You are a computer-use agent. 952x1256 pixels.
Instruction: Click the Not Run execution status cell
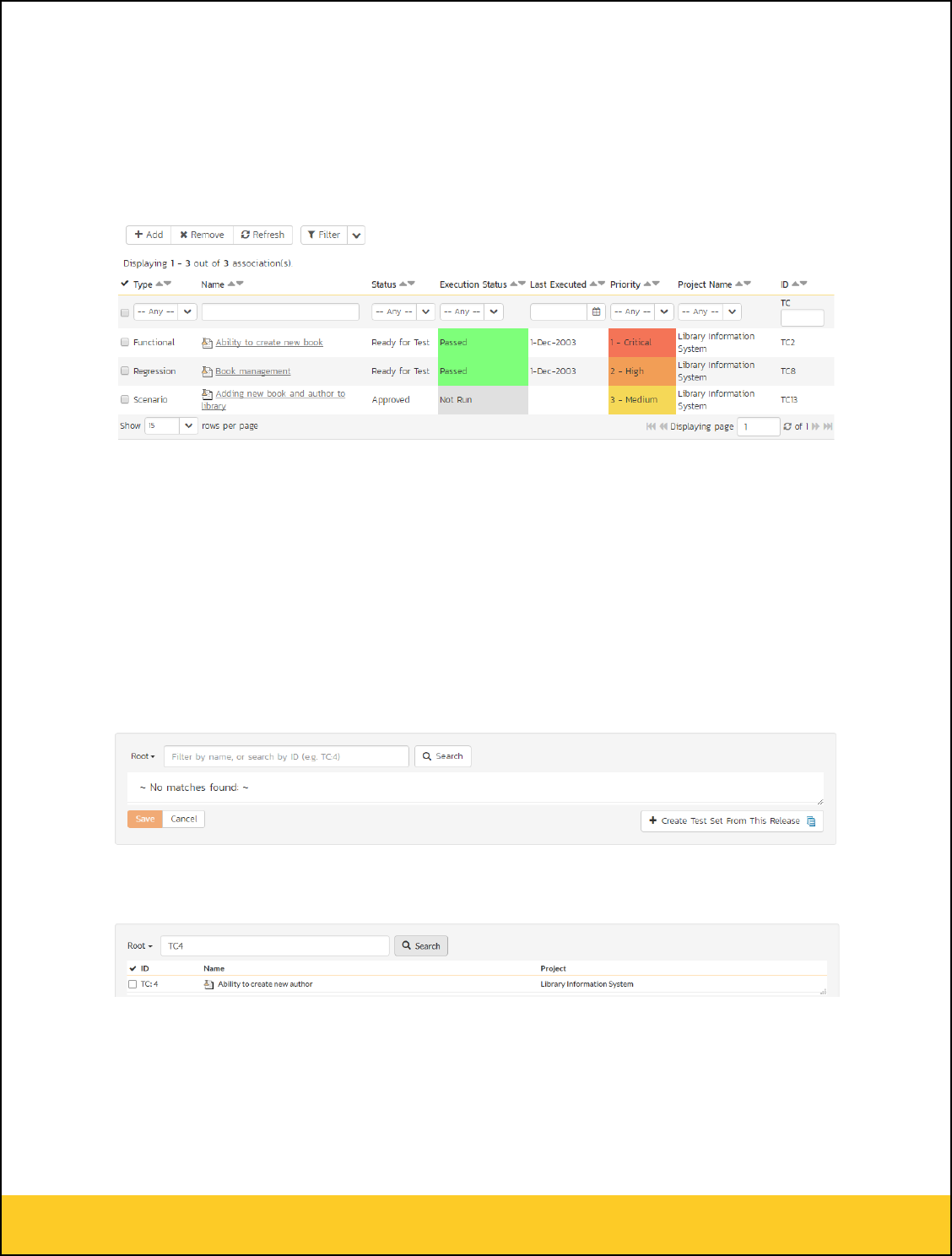[483, 400]
